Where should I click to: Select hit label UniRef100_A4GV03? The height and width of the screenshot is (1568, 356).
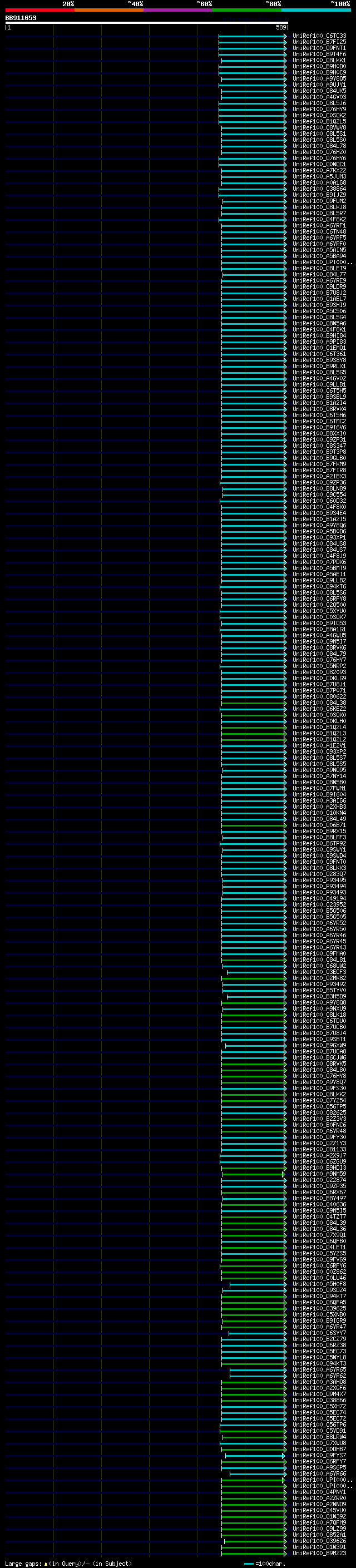point(319,97)
